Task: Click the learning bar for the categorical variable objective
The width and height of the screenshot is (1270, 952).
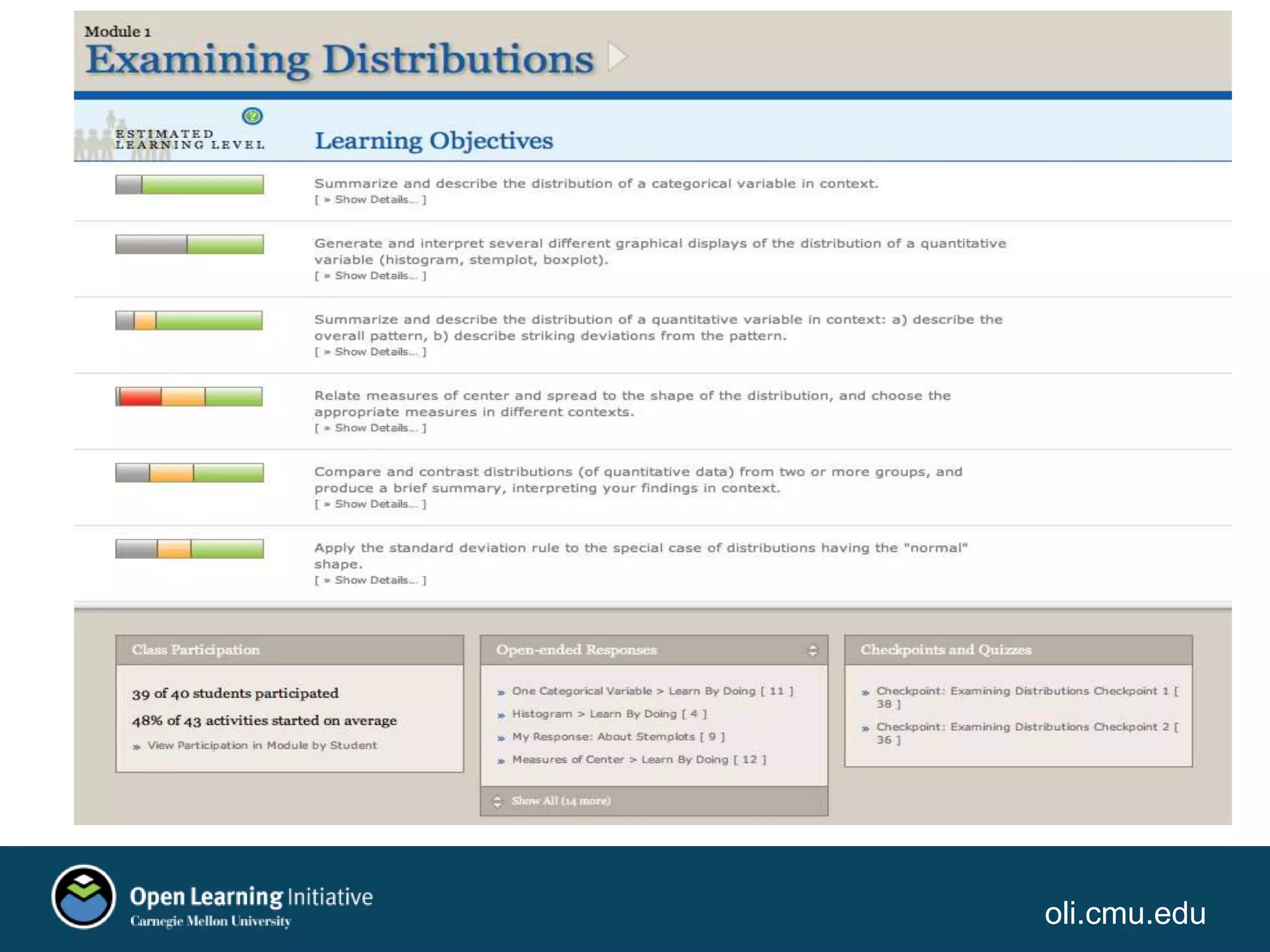Action: click(189, 185)
